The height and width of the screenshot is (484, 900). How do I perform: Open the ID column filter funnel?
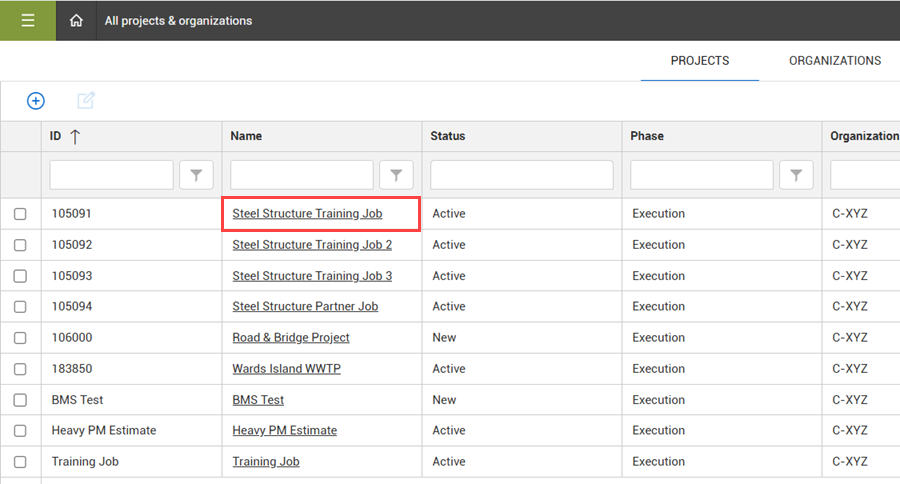(x=196, y=175)
